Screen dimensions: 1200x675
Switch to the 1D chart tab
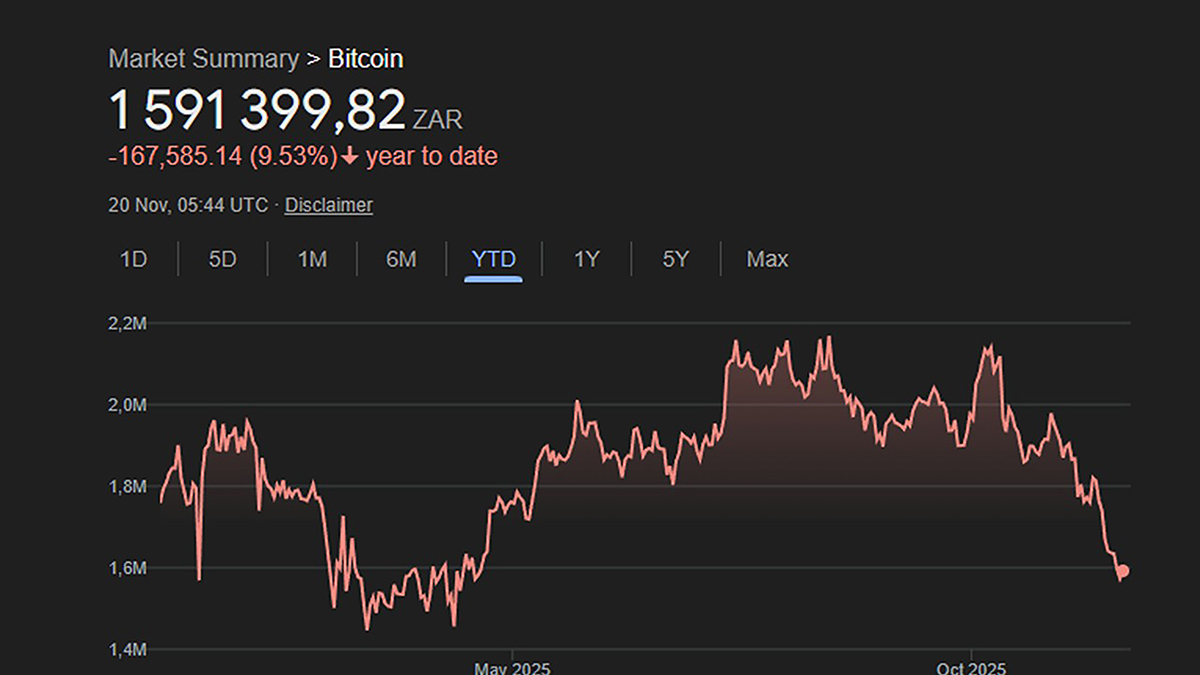pos(131,259)
